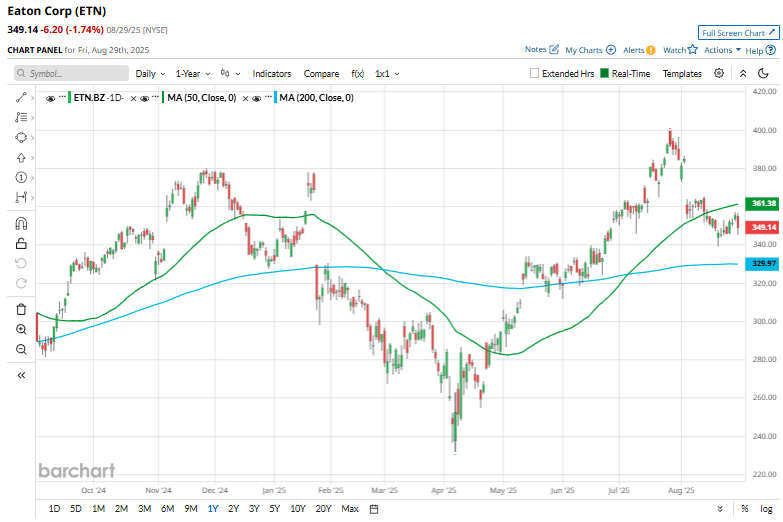783x522 pixels.
Task: Click the MA 200 blue color swatch
Action: [275, 97]
